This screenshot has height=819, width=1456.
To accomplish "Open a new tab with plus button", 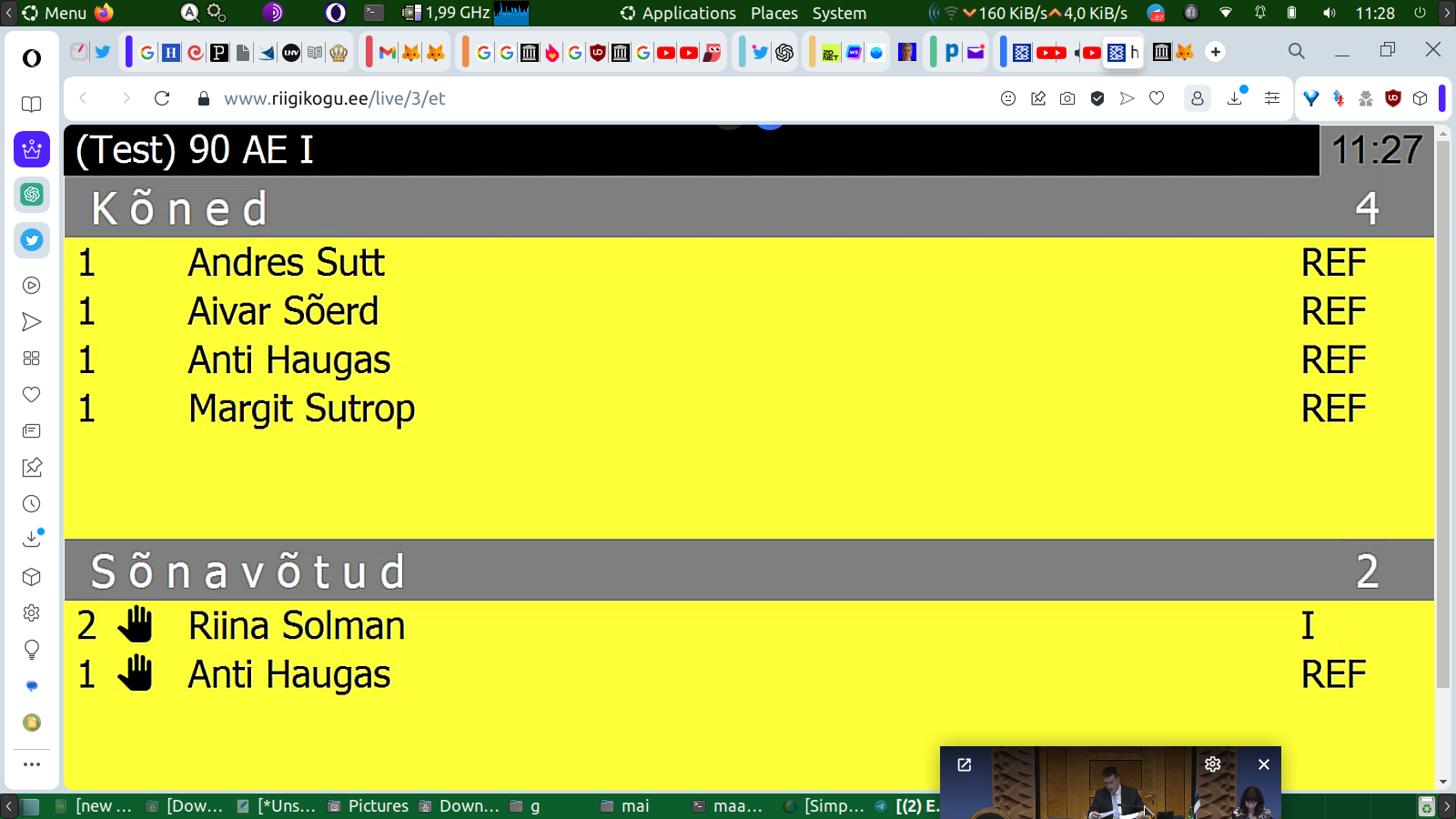I will 1216,52.
